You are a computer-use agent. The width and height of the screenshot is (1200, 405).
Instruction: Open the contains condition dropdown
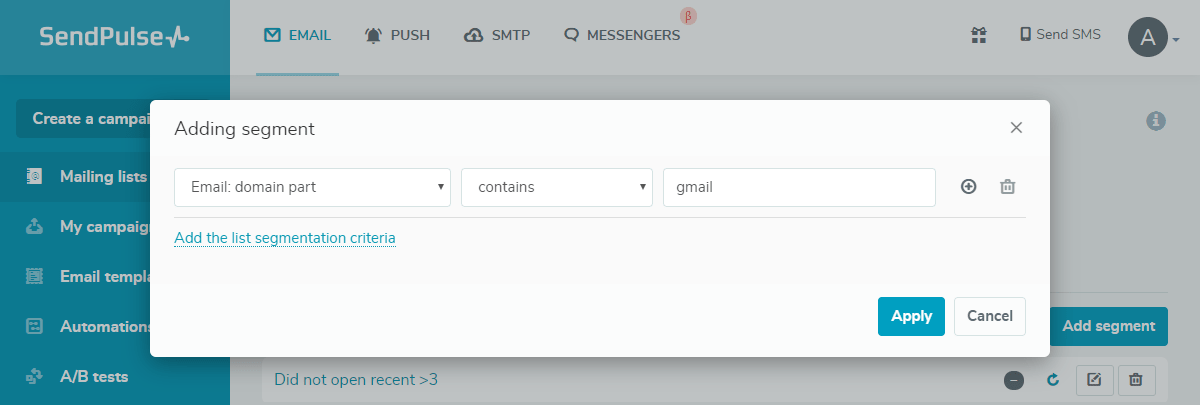557,187
